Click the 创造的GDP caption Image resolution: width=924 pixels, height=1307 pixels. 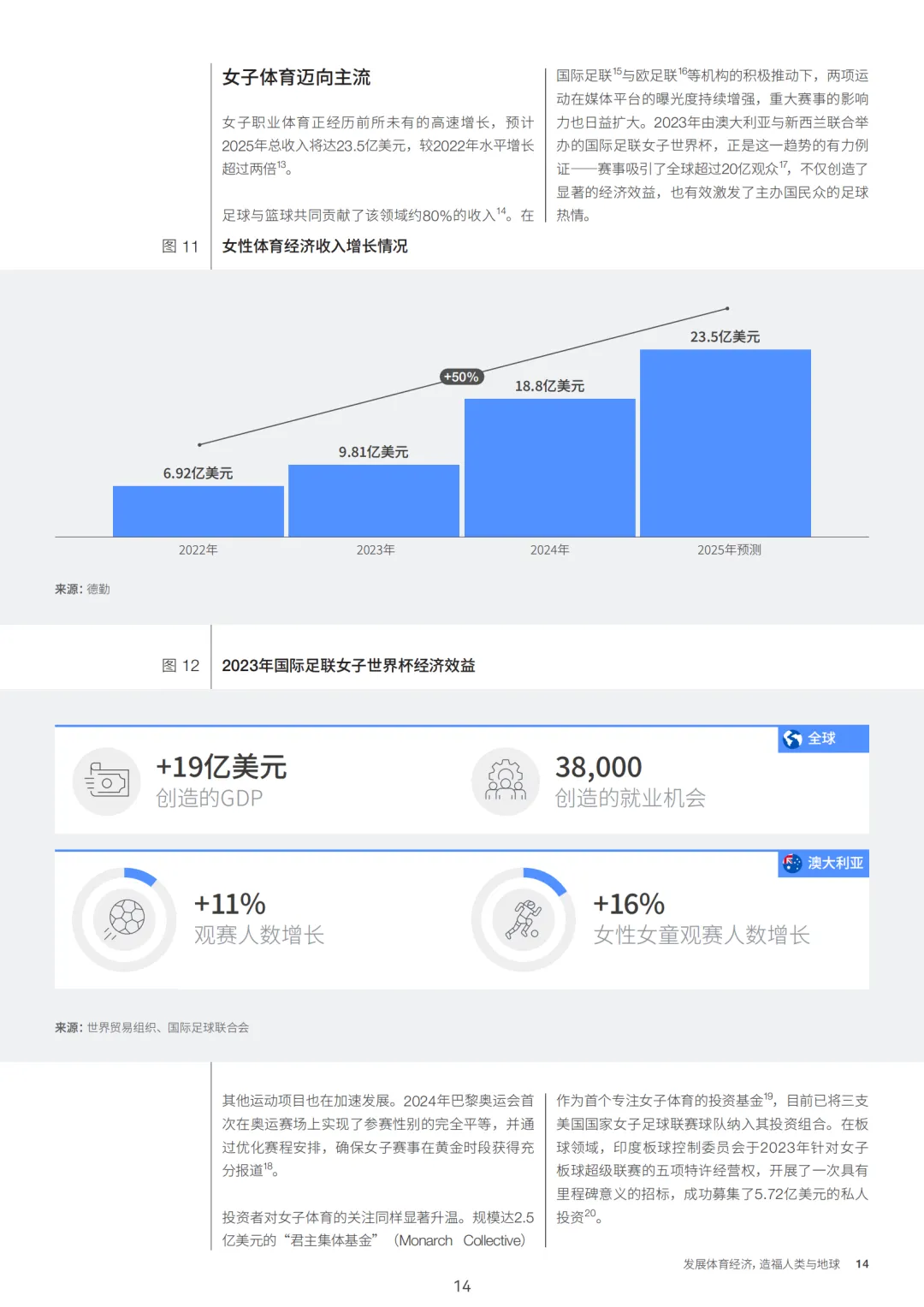[x=209, y=799]
